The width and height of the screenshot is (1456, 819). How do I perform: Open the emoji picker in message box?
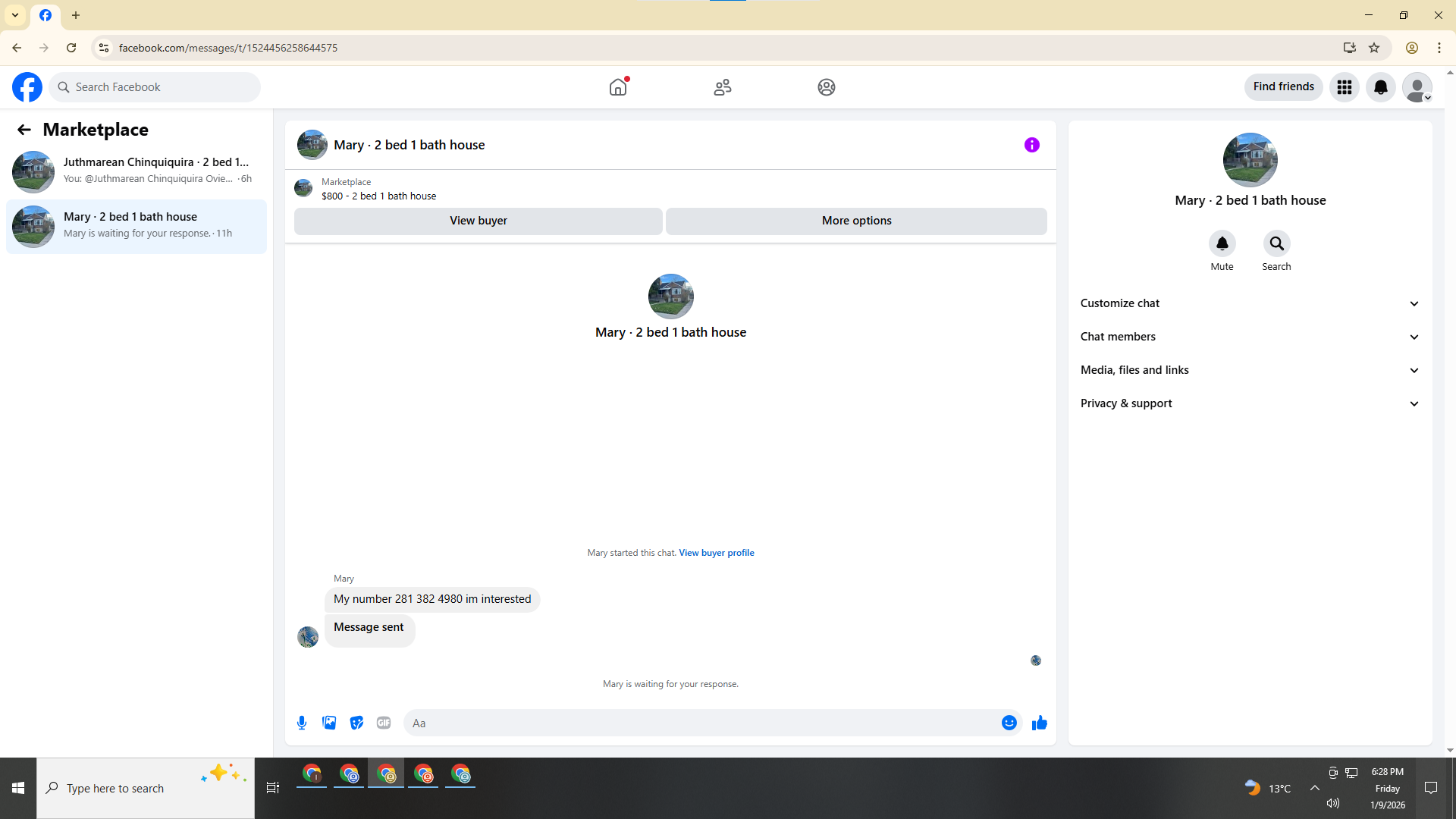pos(1009,723)
